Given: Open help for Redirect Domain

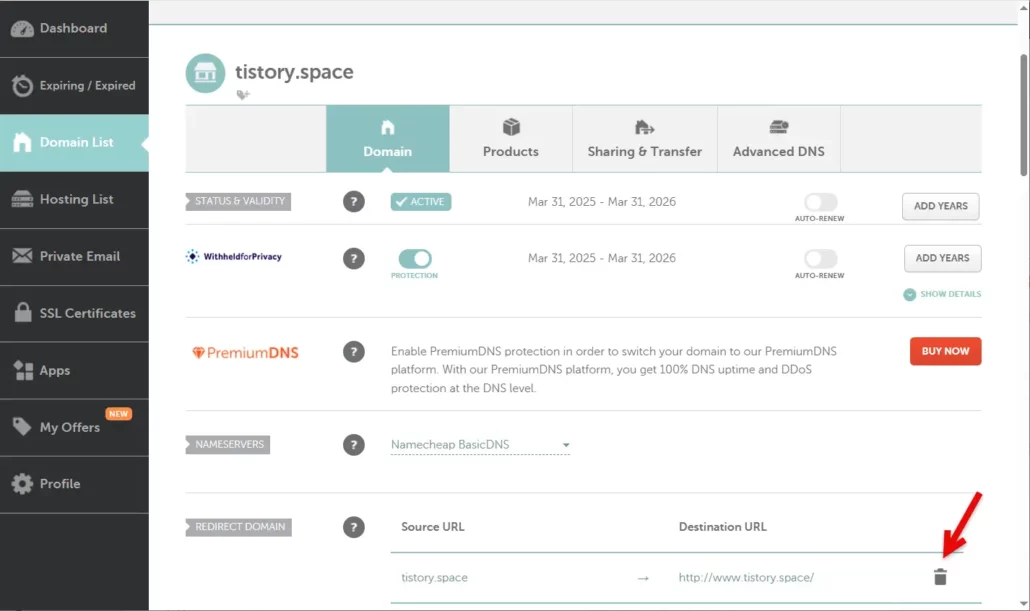Looking at the screenshot, I should point(353,527).
